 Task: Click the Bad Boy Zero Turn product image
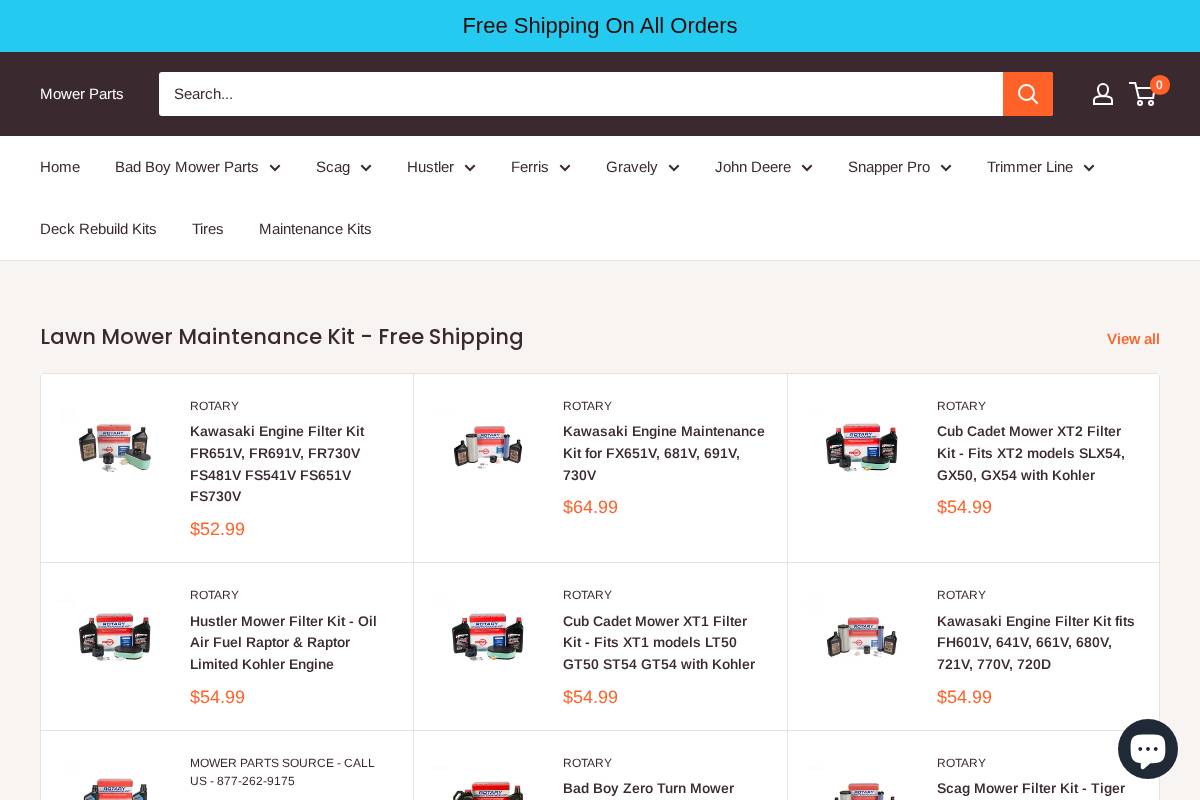488,793
